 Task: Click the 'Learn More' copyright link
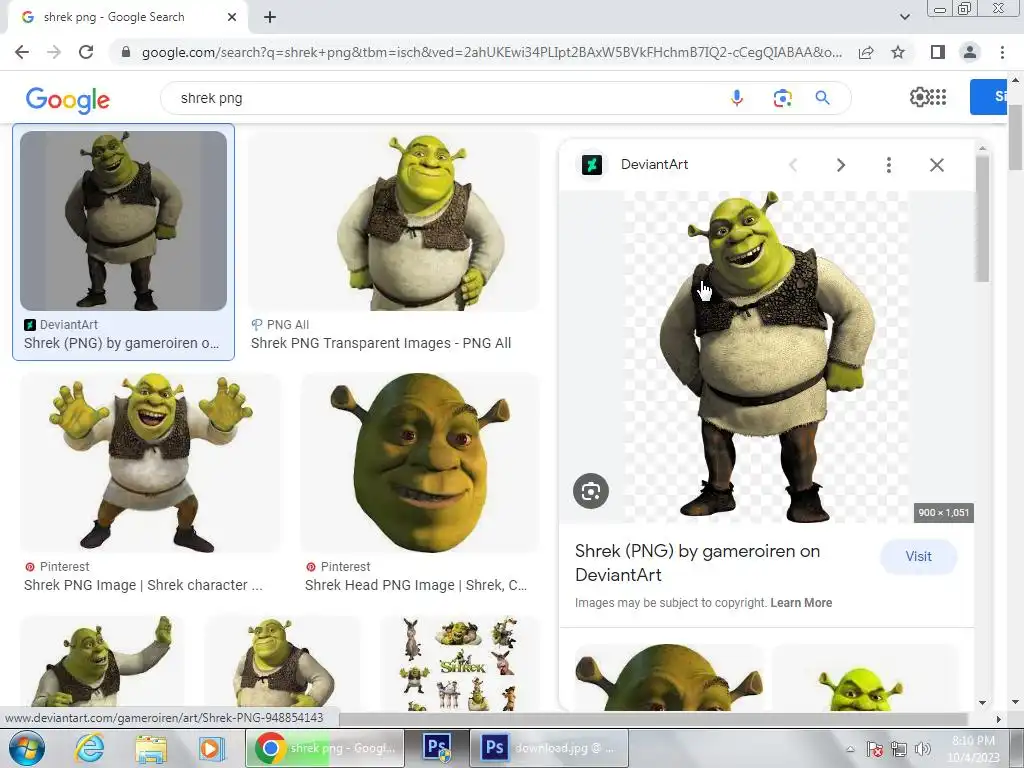pyautogui.click(x=801, y=603)
